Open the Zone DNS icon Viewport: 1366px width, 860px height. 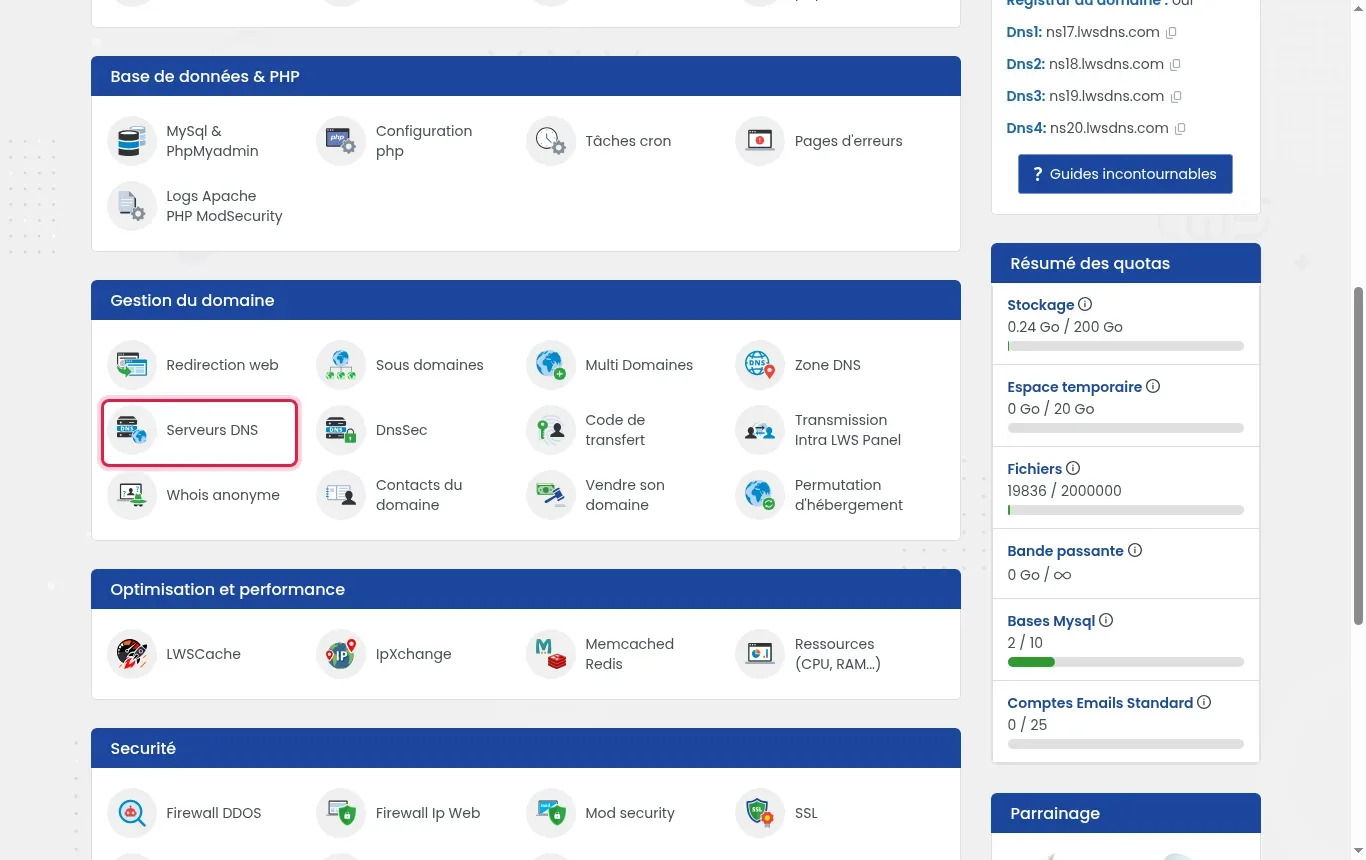pyautogui.click(x=760, y=365)
